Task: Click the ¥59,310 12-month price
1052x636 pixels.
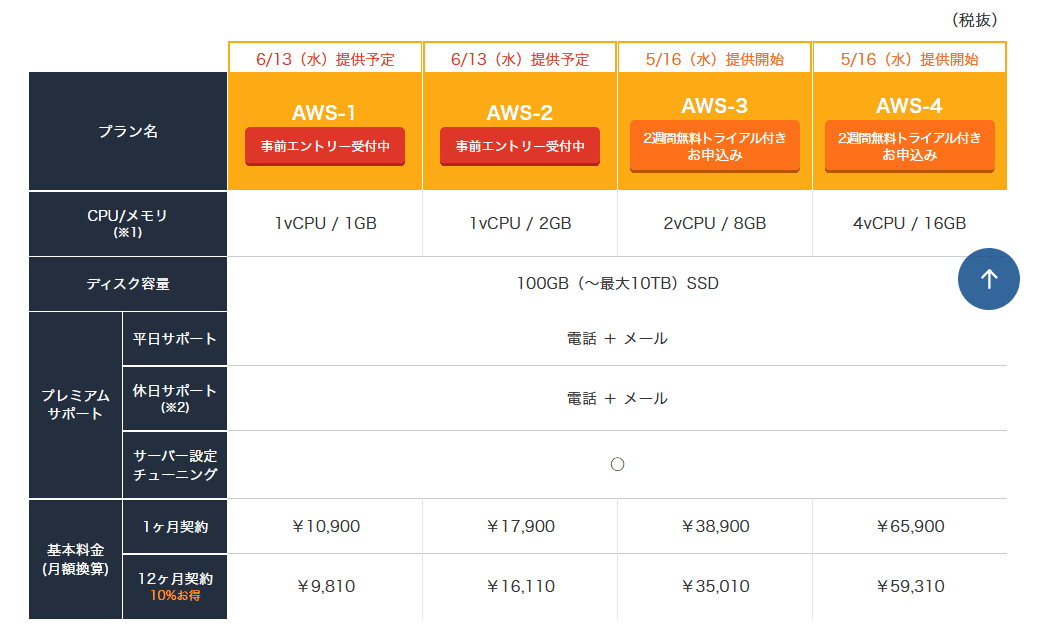Action: click(x=909, y=586)
